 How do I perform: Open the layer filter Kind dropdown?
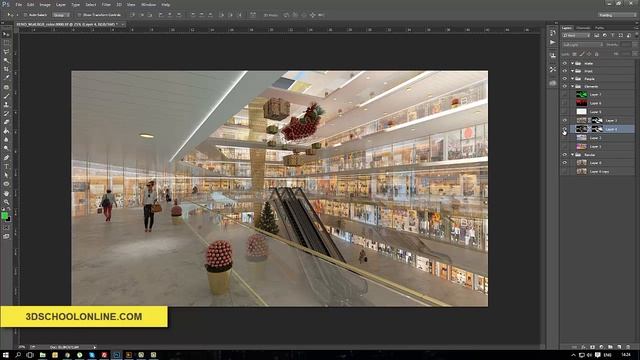coord(576,36)
